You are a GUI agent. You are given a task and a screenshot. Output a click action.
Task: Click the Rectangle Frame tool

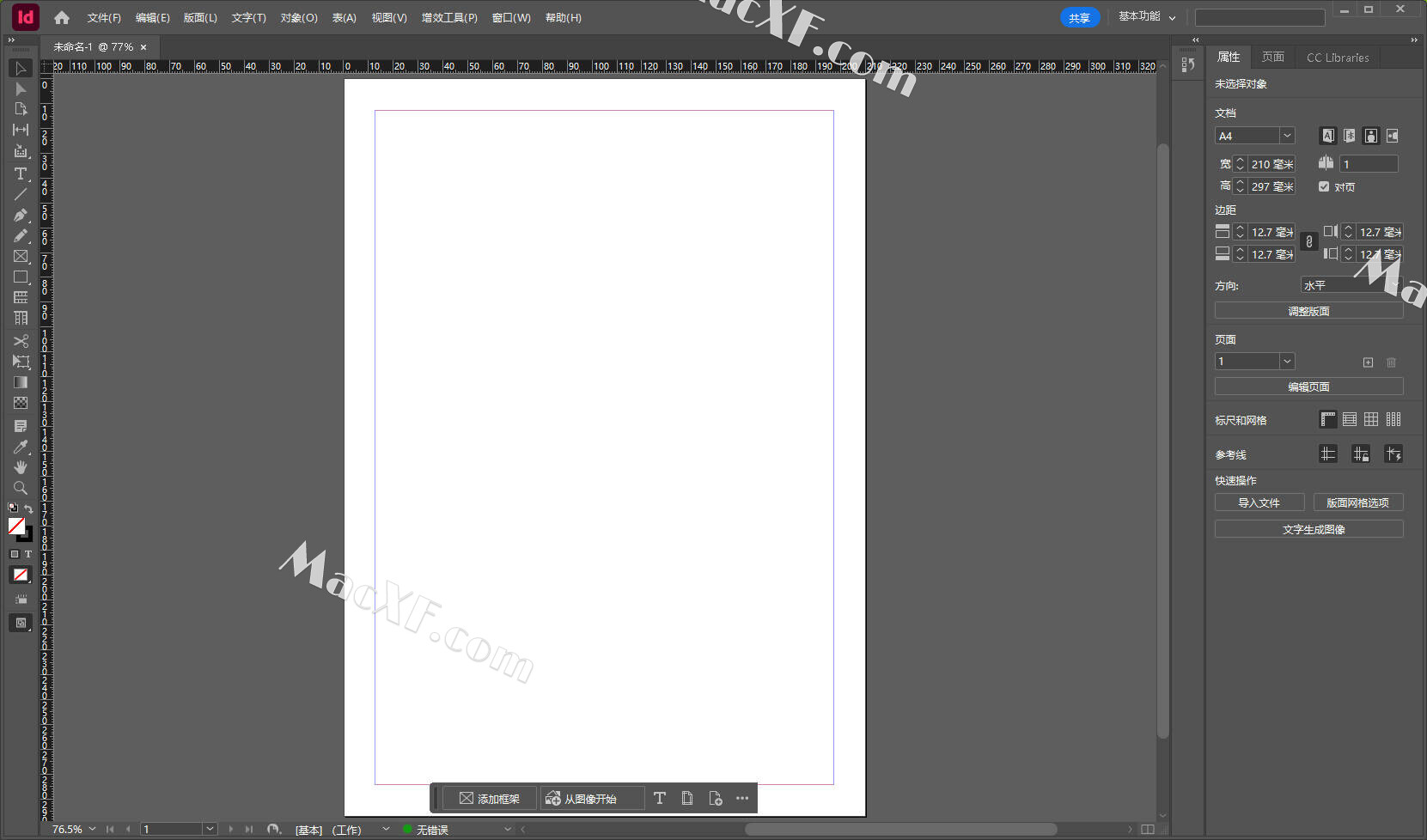[x=21, y=257]
